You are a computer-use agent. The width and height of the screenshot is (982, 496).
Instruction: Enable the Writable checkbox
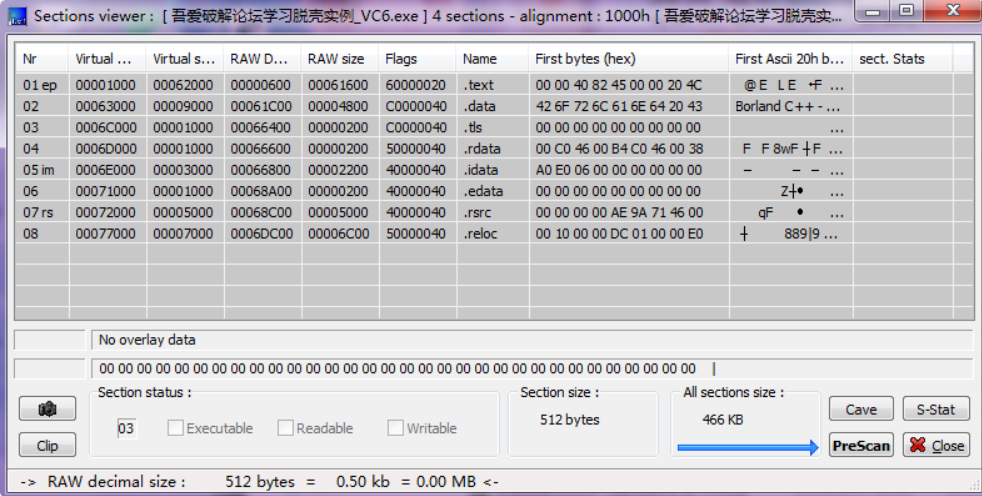396,428
